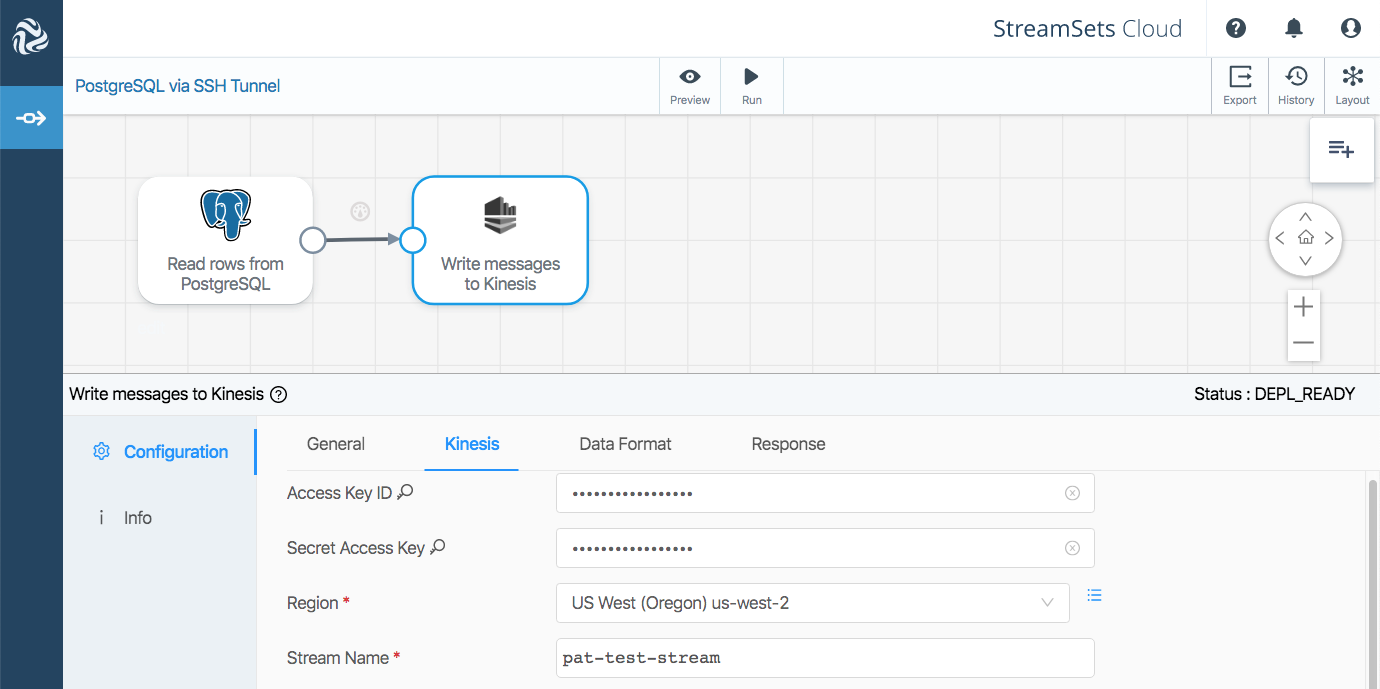The width and height of the screenshot is (1380, 689).
Task: Open the PostgreSQL via SSH Tunnel pipeline link
Action: [177, 86]
